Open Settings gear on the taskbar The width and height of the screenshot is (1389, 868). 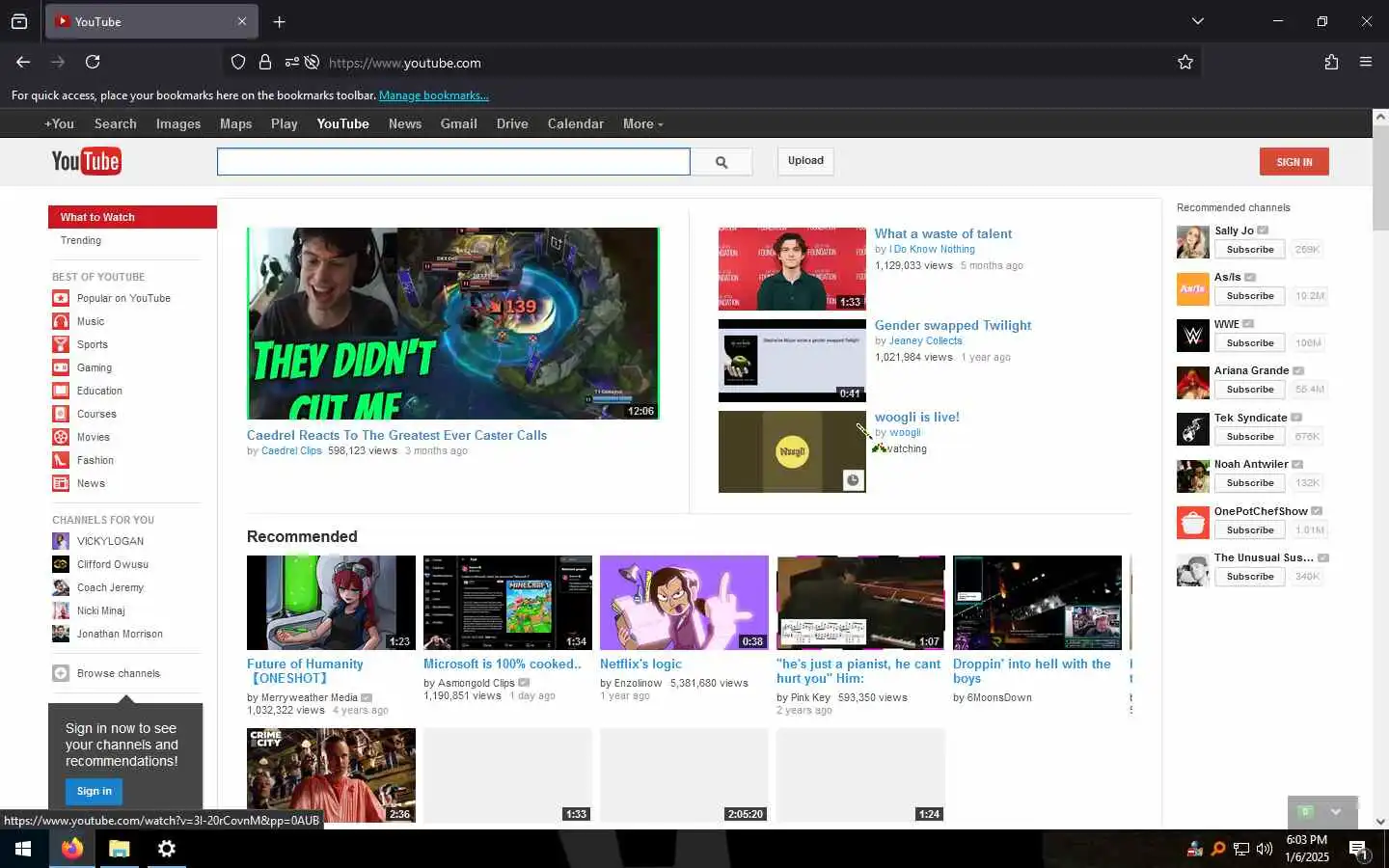167,849
